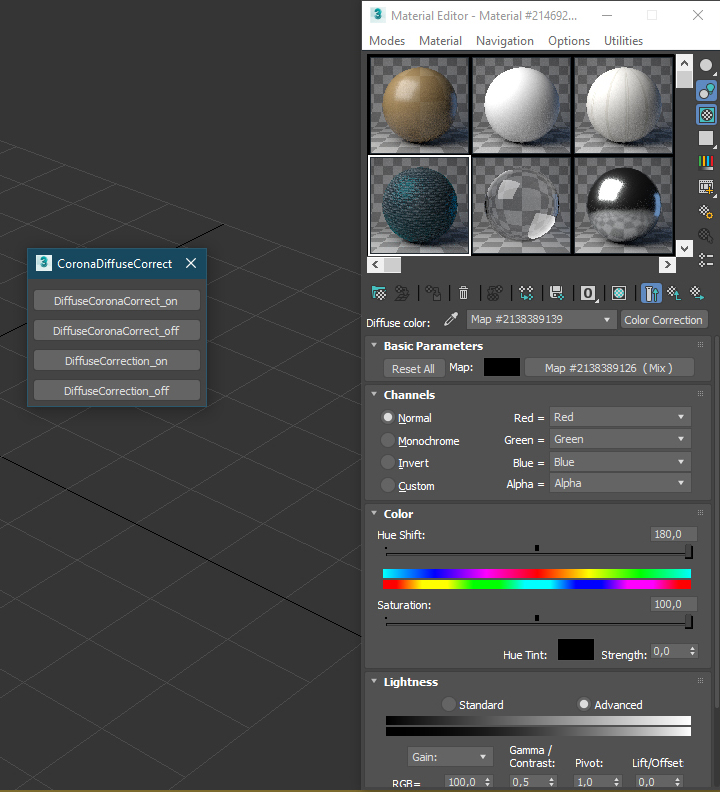Viewport: 720px width, 792px height.
Task: Click Put Material to Scene icon
Action: [x=402, y=293]
